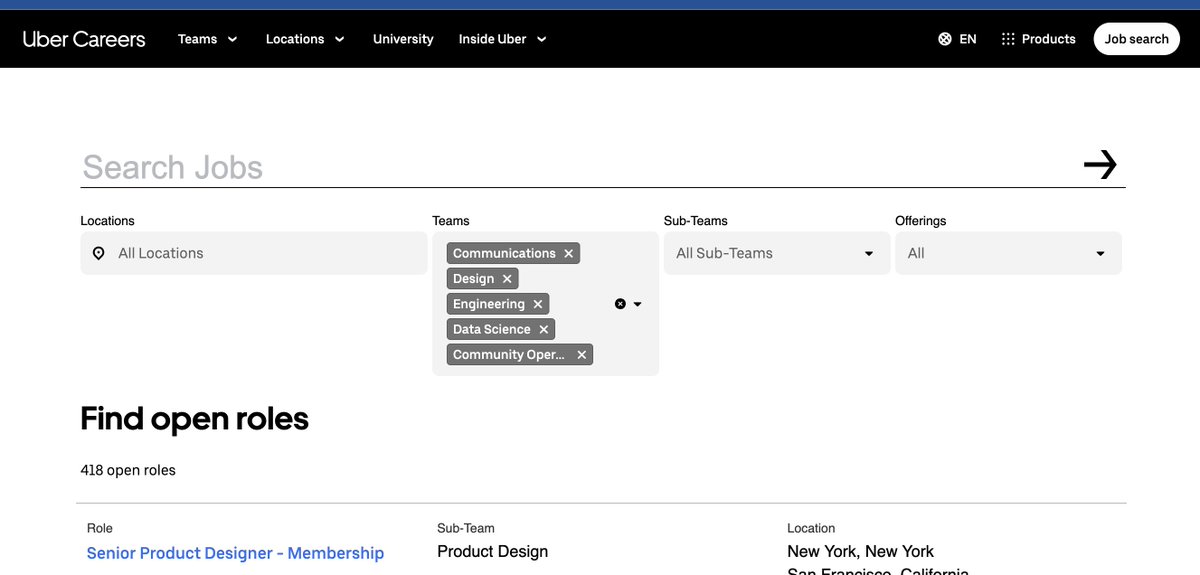1200x575 pixels.
Task: Remove the Design team tag
Action: point(507,279)
